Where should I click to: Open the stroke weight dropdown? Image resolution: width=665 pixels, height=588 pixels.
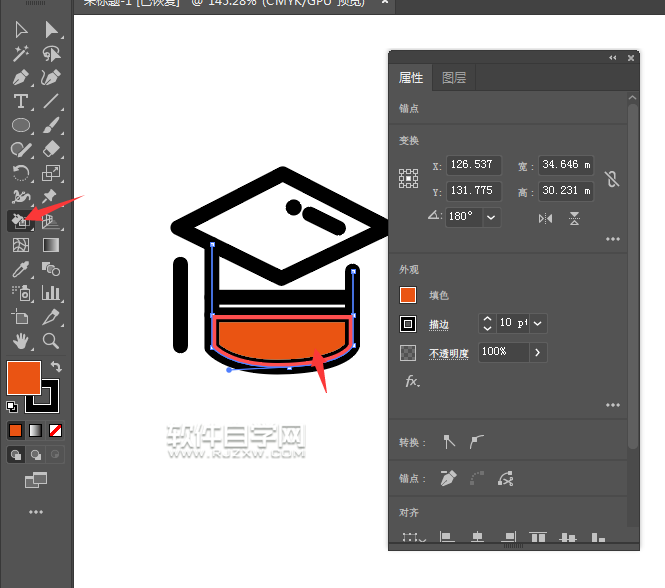tap(538, 323)
